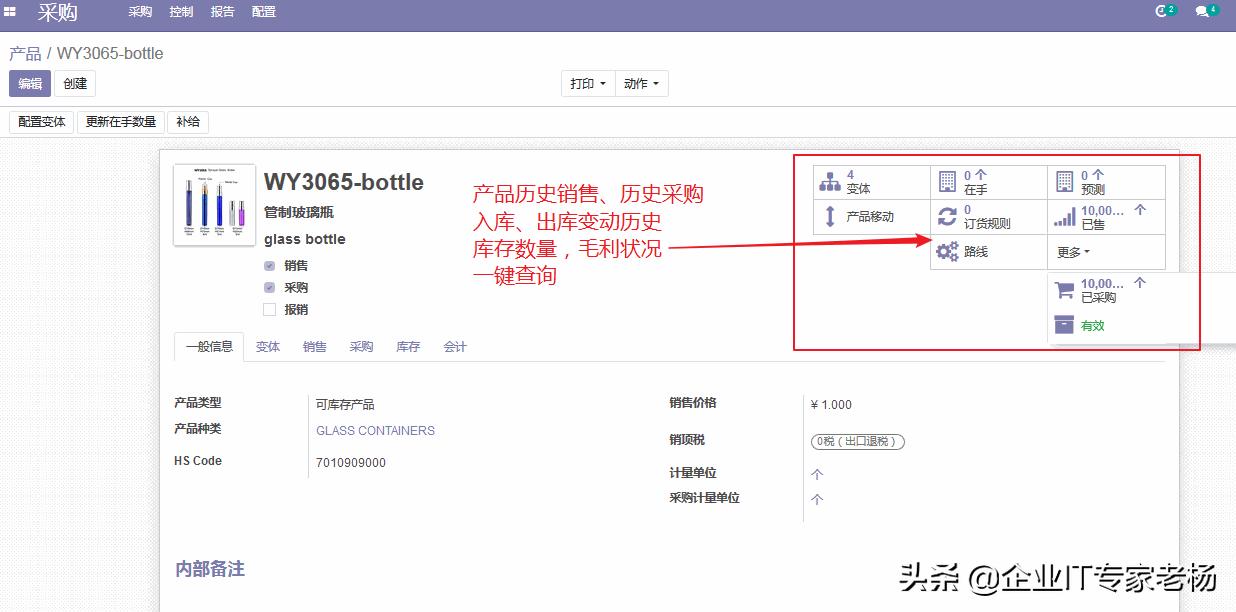The width and height of the screenshot is (1236, 612).
Task: Enable the 报销 checkbox
Action: pos(268,309)
